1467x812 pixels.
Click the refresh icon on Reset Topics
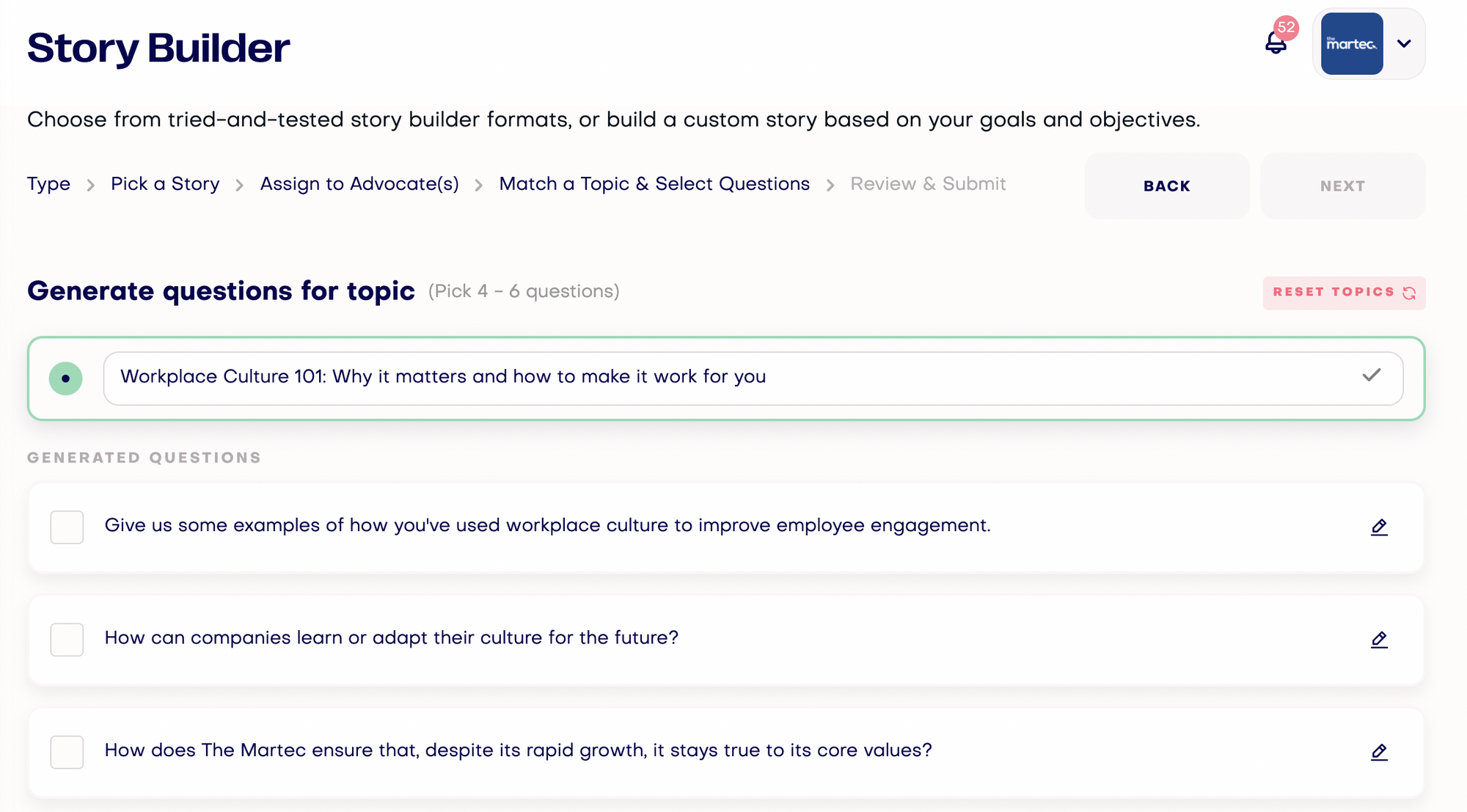(x=1409, y=293)
